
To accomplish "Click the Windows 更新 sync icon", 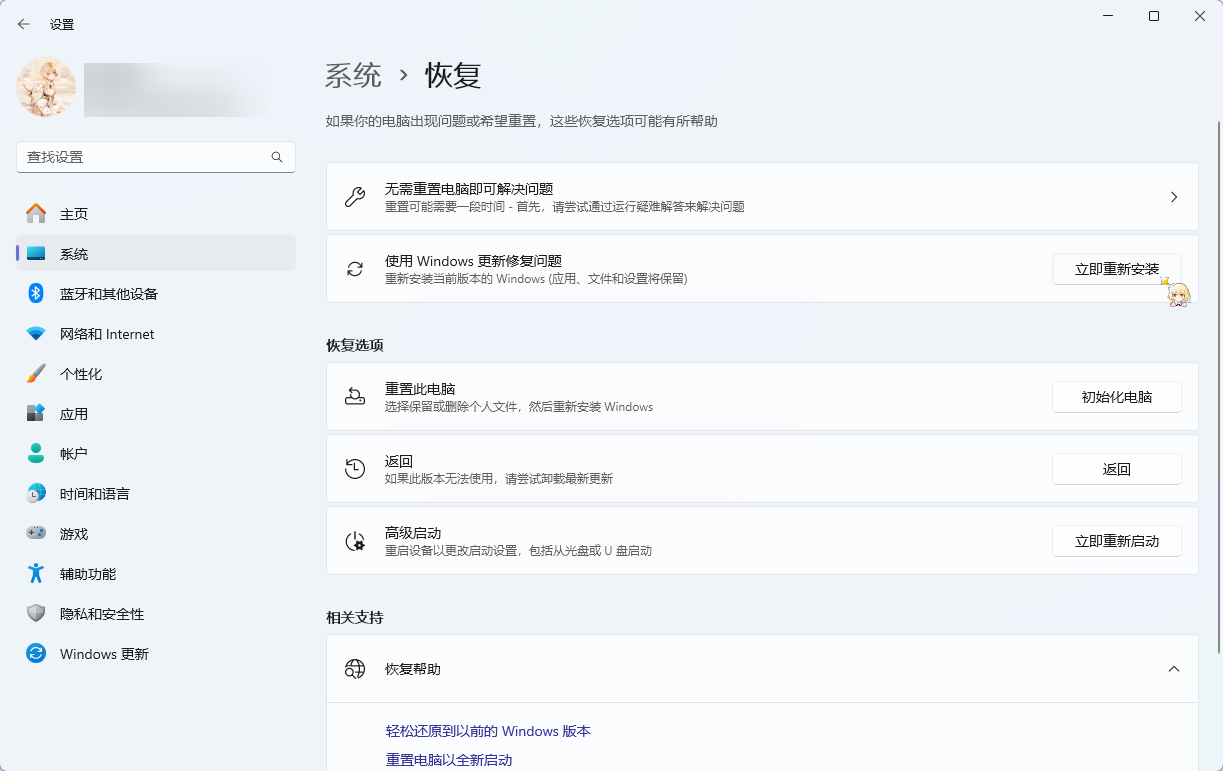I will (36, 654).
